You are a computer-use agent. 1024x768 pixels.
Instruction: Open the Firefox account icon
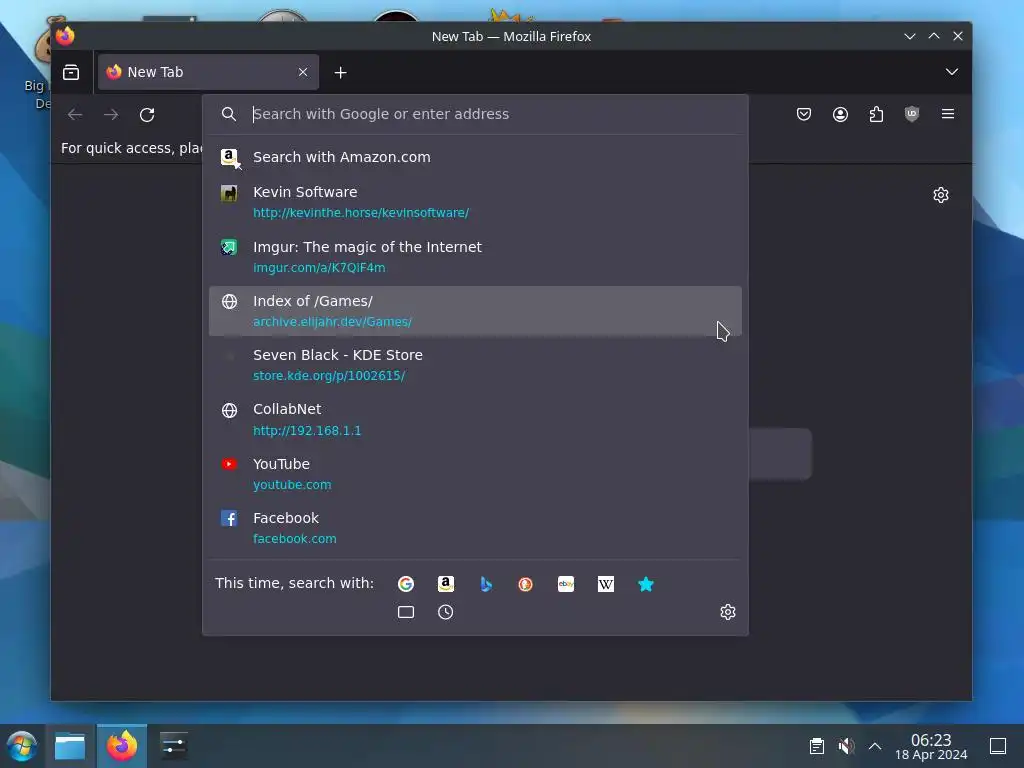tap(840, 114)
